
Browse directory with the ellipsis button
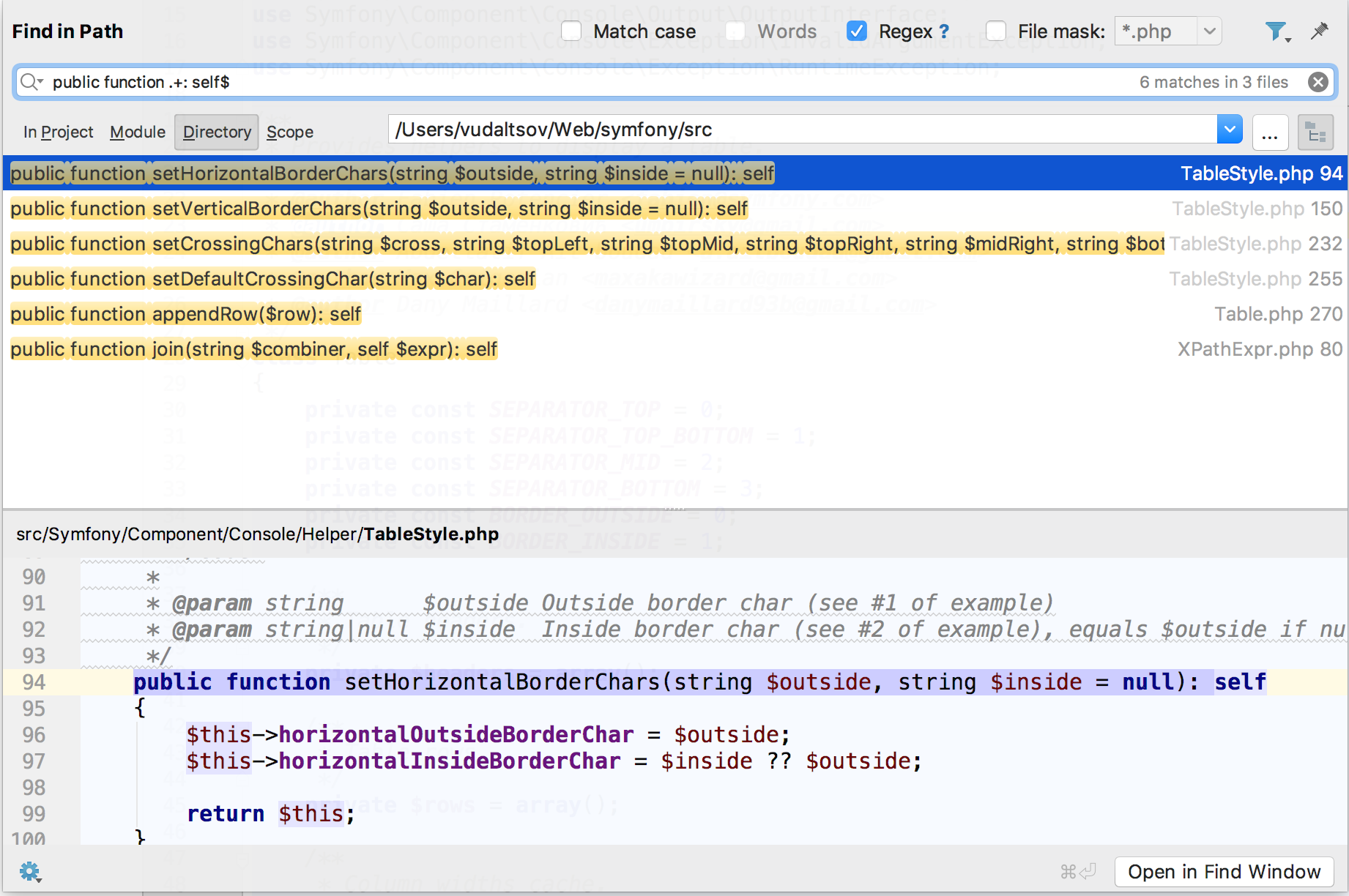(x=1270, y=132)
